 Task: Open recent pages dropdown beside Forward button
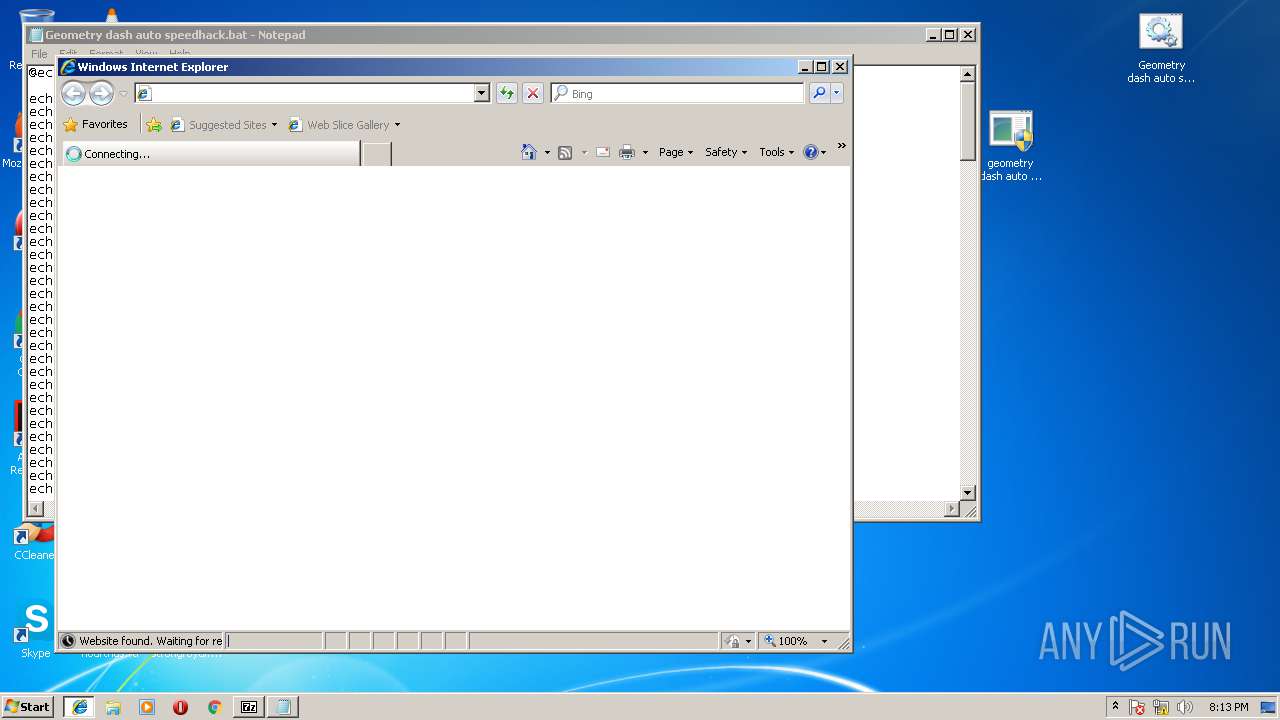123,94
